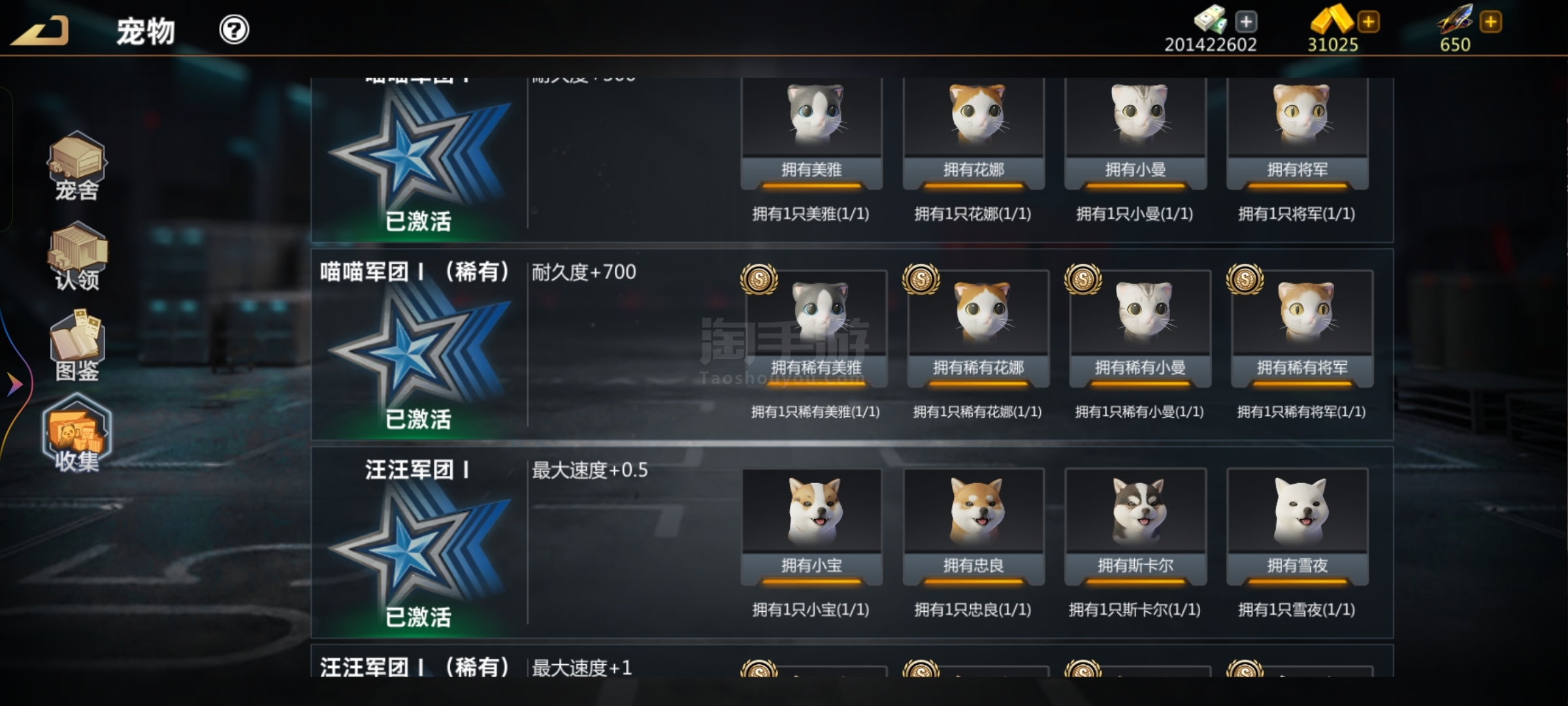The width and height of the screenshot is (1568, 706).
Task: Select the 收集 collection tab
Action: 76,434
